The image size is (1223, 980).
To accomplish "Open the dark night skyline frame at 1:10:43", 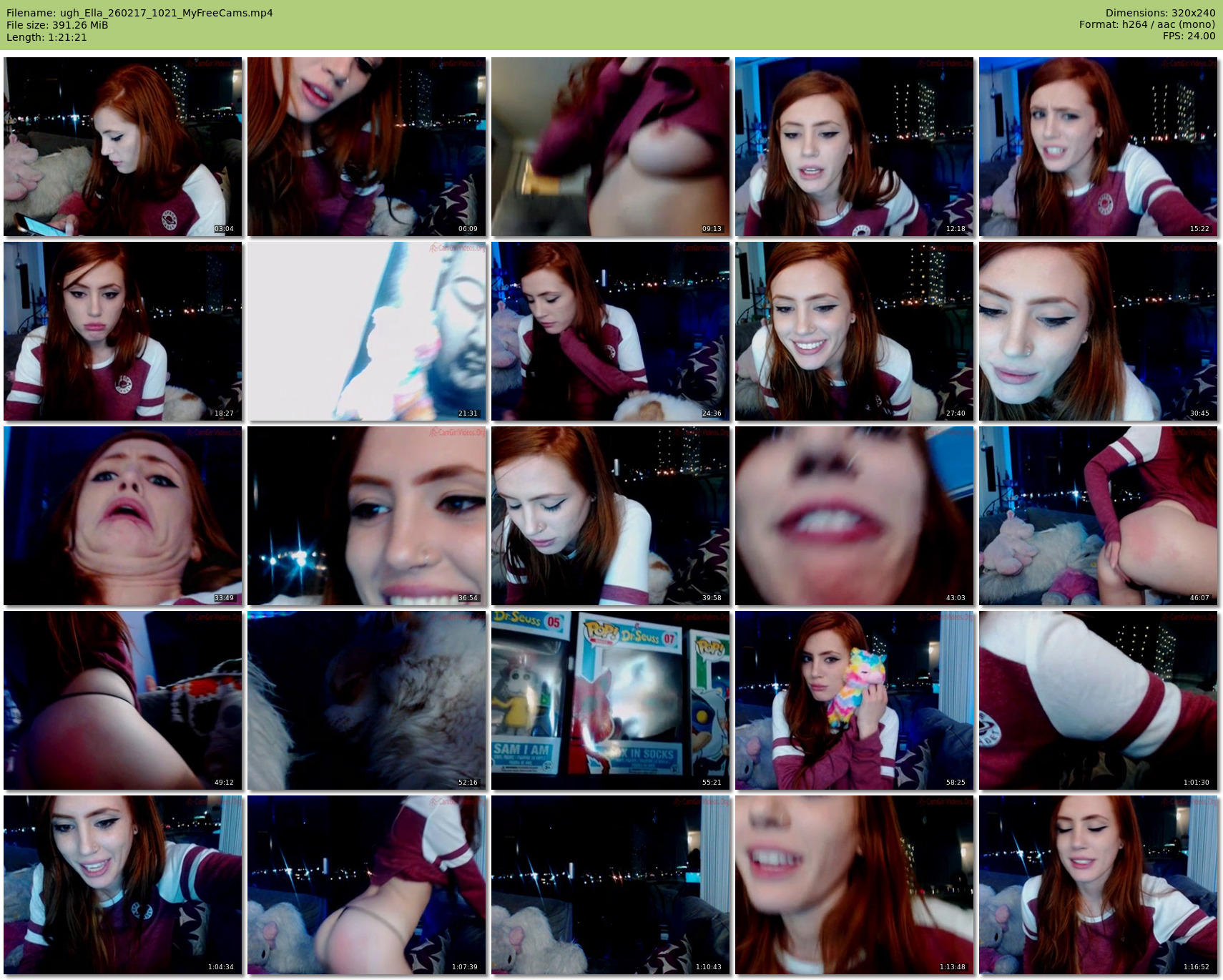I will tap(610, 885).
